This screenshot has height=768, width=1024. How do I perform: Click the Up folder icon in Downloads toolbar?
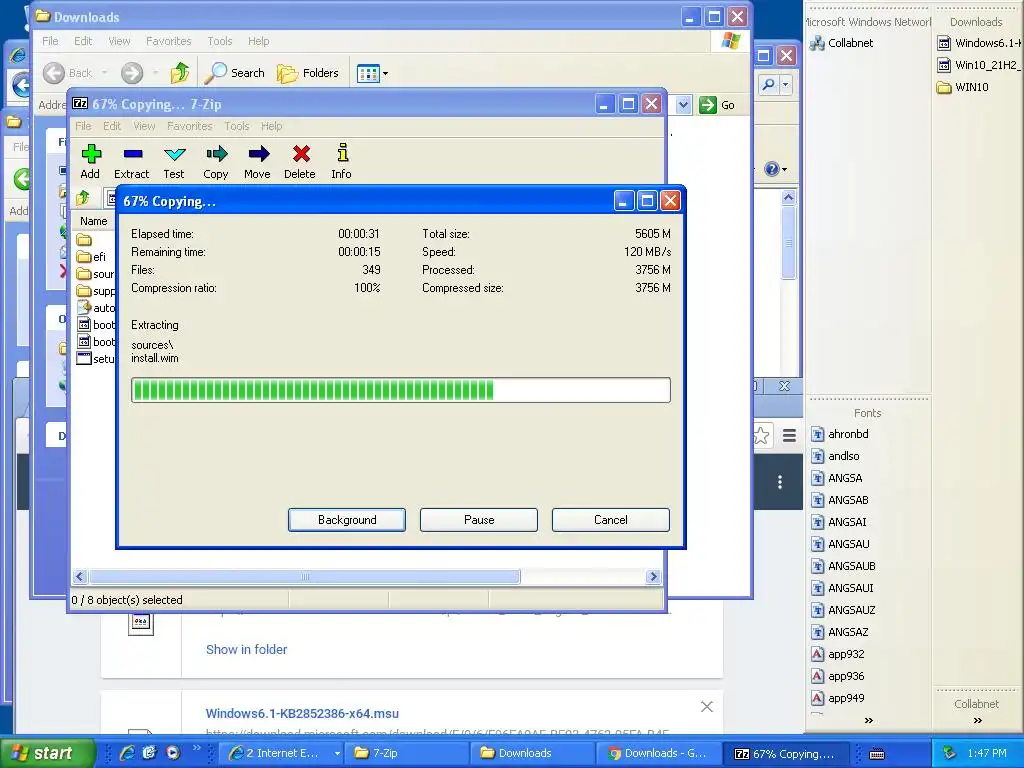[180, 72]
